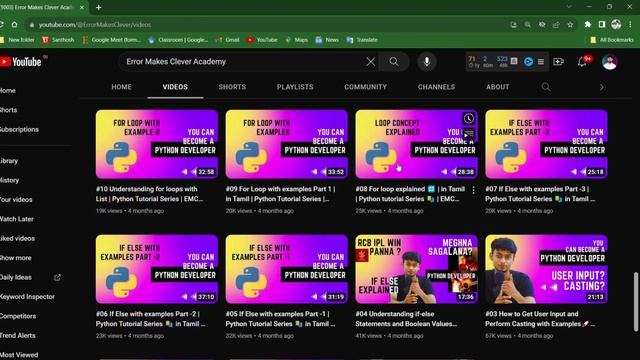Open the Classroom bookmark

[178, 40]
